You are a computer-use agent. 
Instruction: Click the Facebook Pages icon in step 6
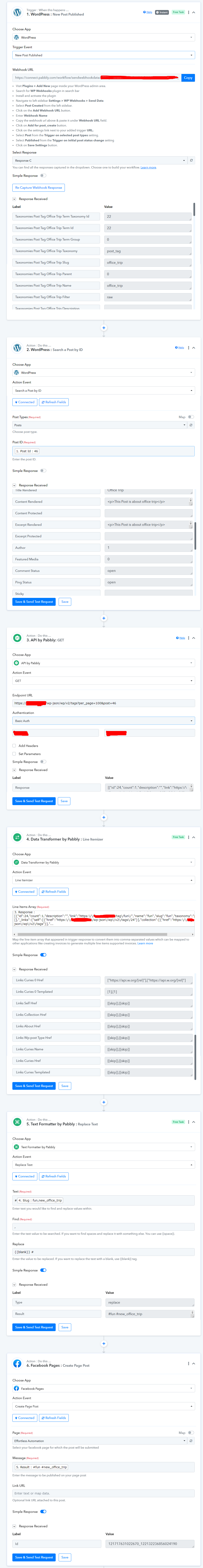17,1364
